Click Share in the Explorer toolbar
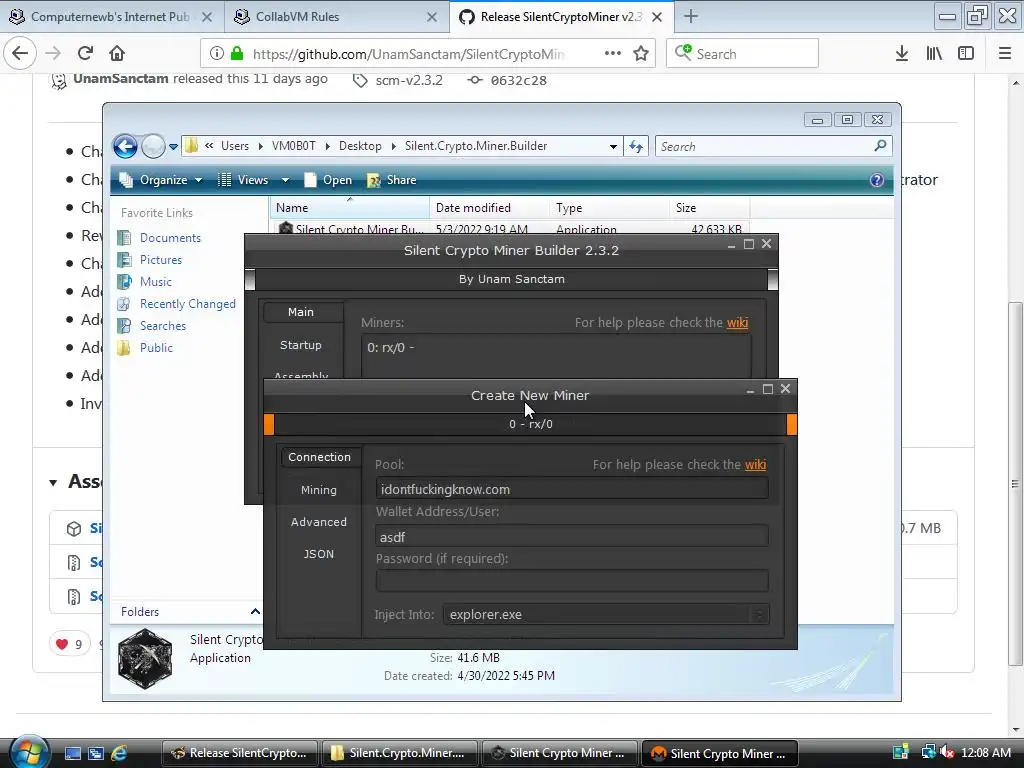 (392, 180)
